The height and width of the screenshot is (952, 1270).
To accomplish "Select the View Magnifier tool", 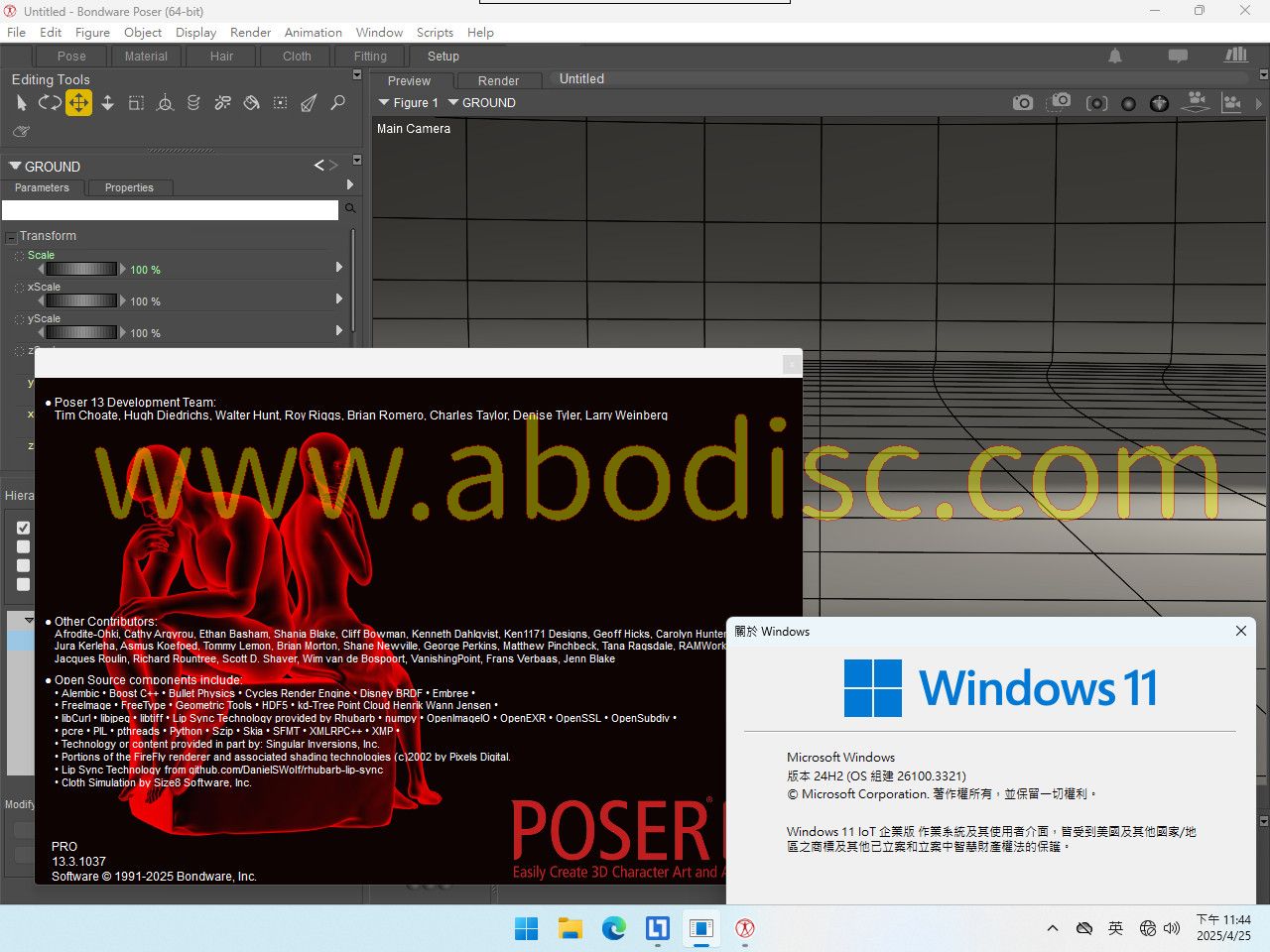I will [x=338, y=102].
